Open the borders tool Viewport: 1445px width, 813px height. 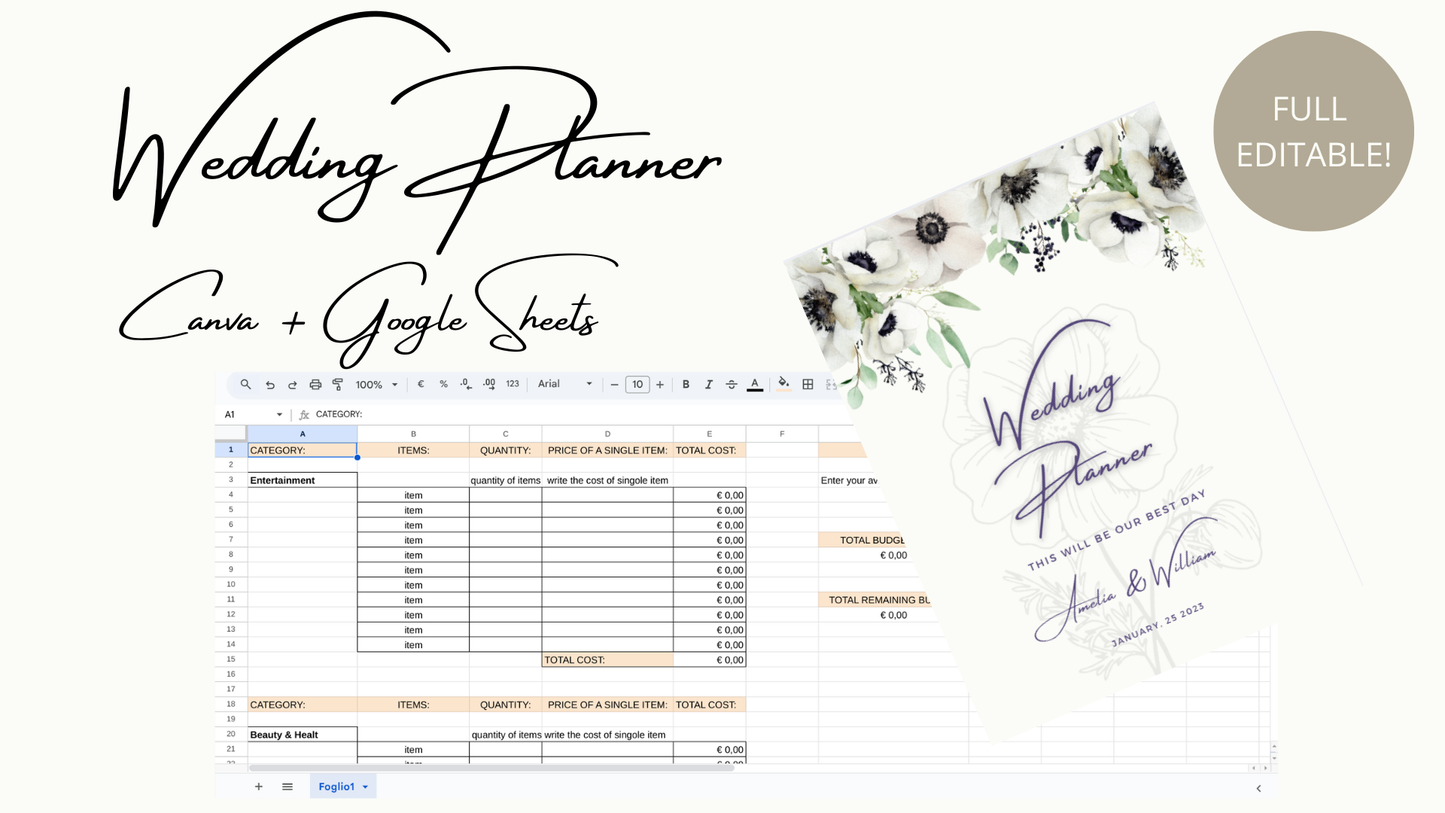click(808, 384)
